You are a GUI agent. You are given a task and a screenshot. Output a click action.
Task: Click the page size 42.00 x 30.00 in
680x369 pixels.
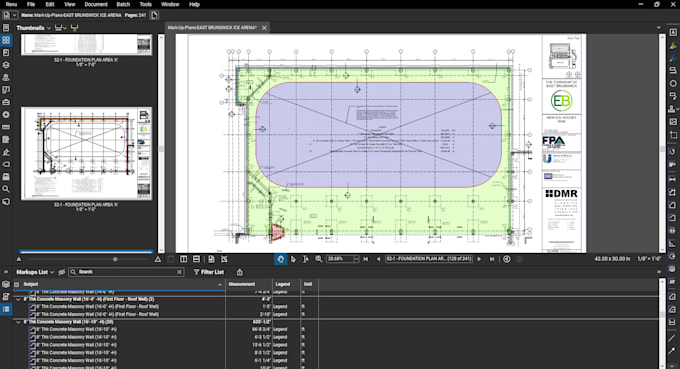(611, 259)
